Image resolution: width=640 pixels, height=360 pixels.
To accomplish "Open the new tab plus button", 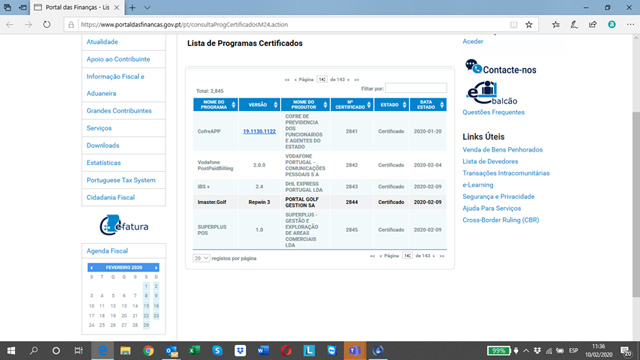I will pos(132,7).
